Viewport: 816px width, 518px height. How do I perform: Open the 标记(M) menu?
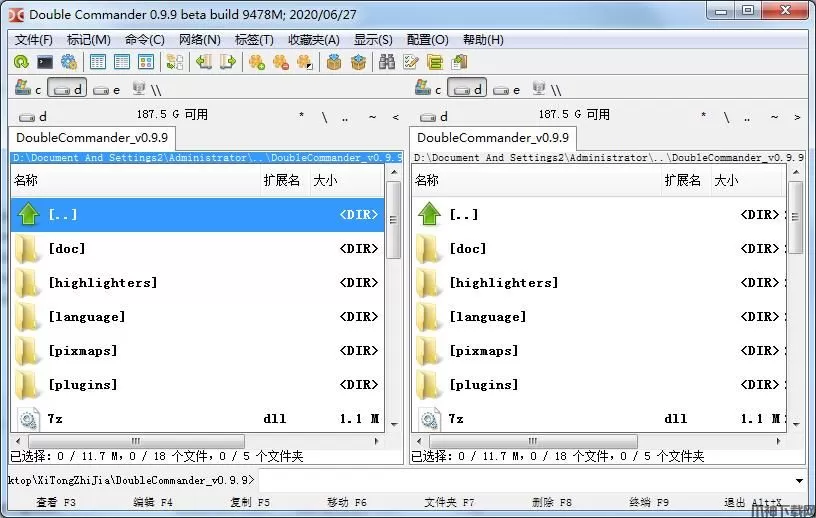(88, 40)
